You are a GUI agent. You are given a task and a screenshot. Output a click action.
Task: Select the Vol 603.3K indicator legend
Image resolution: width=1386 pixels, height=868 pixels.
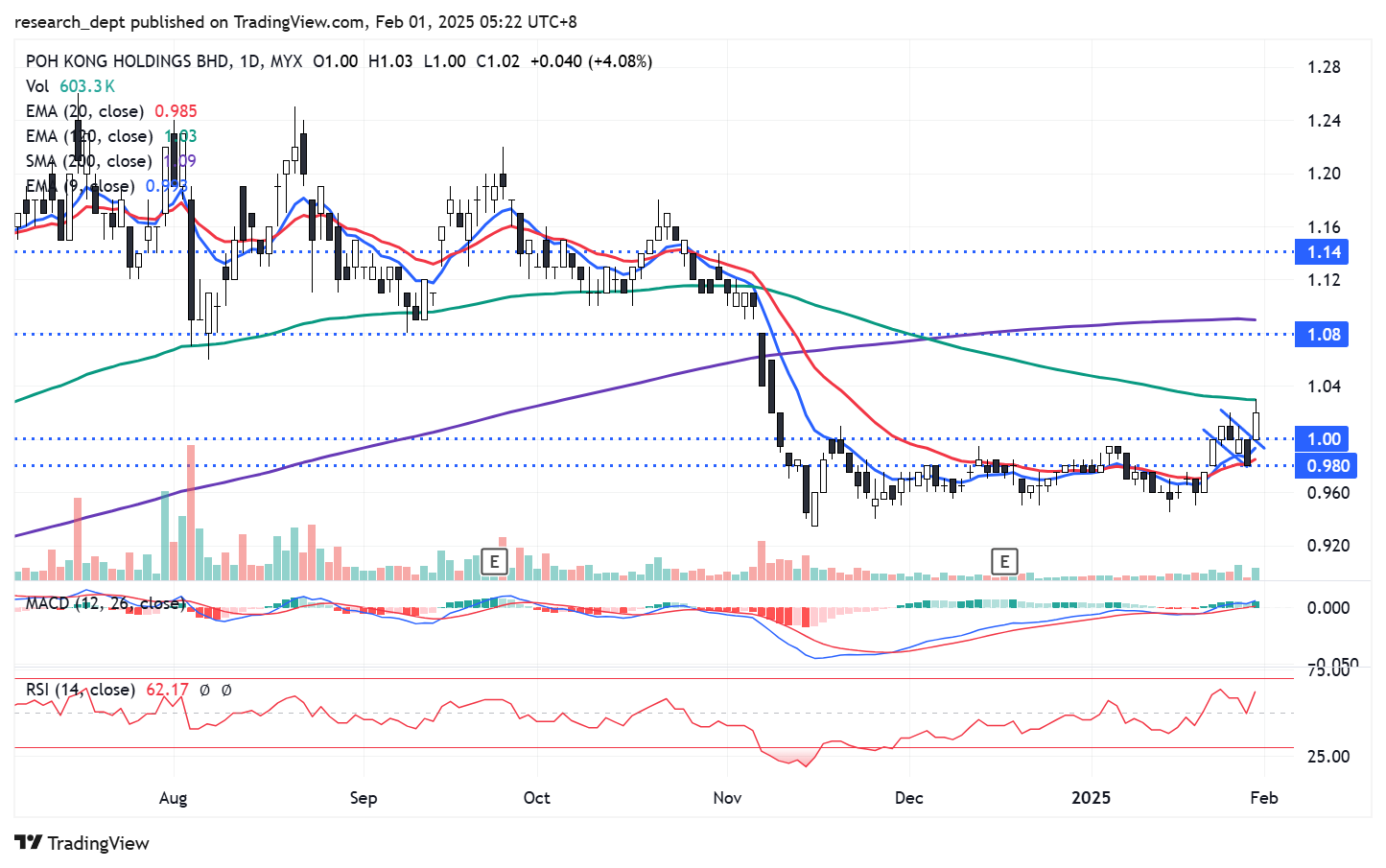70,86
